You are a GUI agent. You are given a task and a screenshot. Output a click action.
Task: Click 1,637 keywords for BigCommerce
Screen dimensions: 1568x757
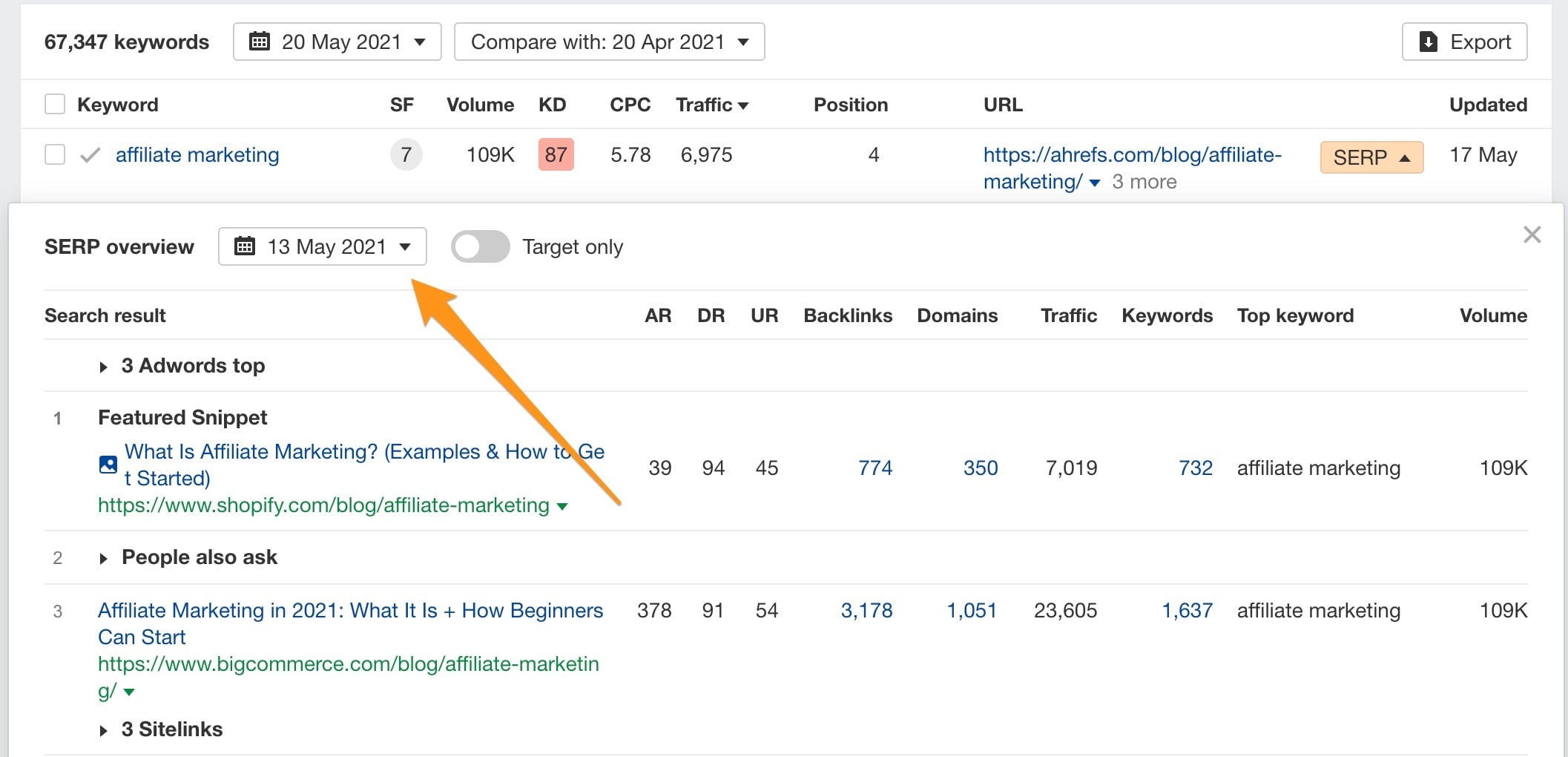[x=1187, y=611]
